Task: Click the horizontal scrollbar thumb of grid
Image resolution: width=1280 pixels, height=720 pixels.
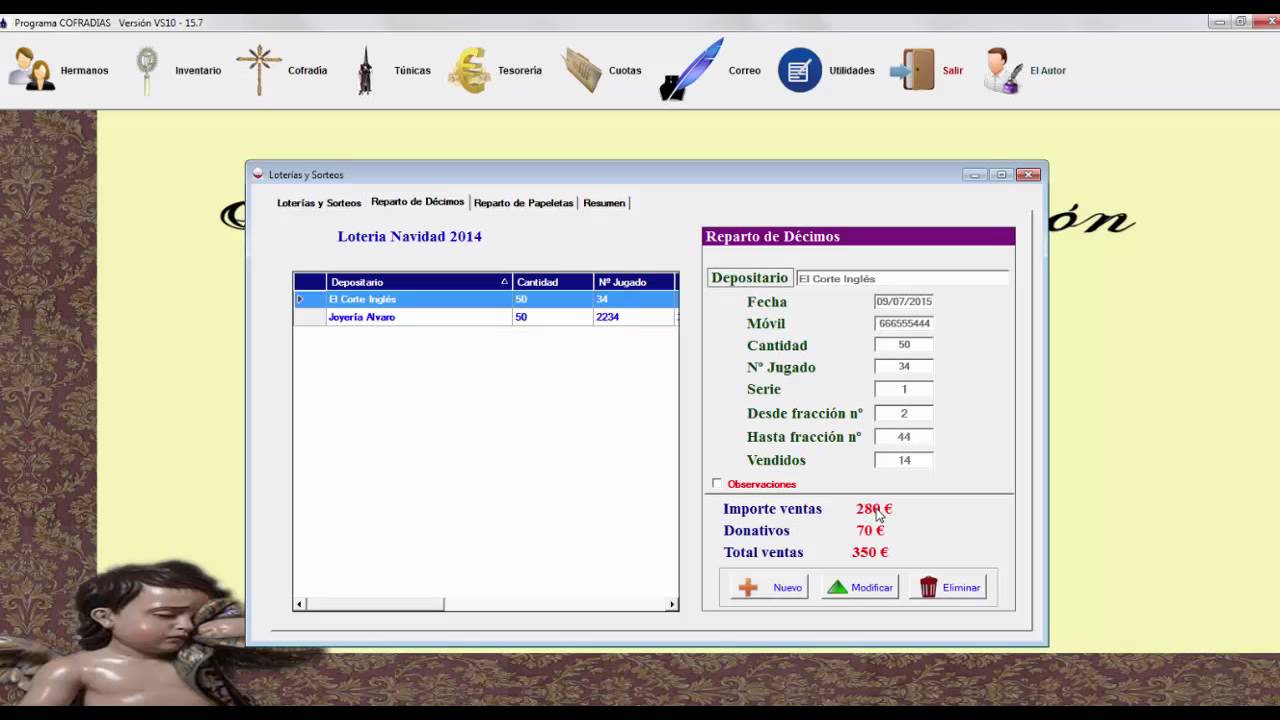Action: point(375,604)
